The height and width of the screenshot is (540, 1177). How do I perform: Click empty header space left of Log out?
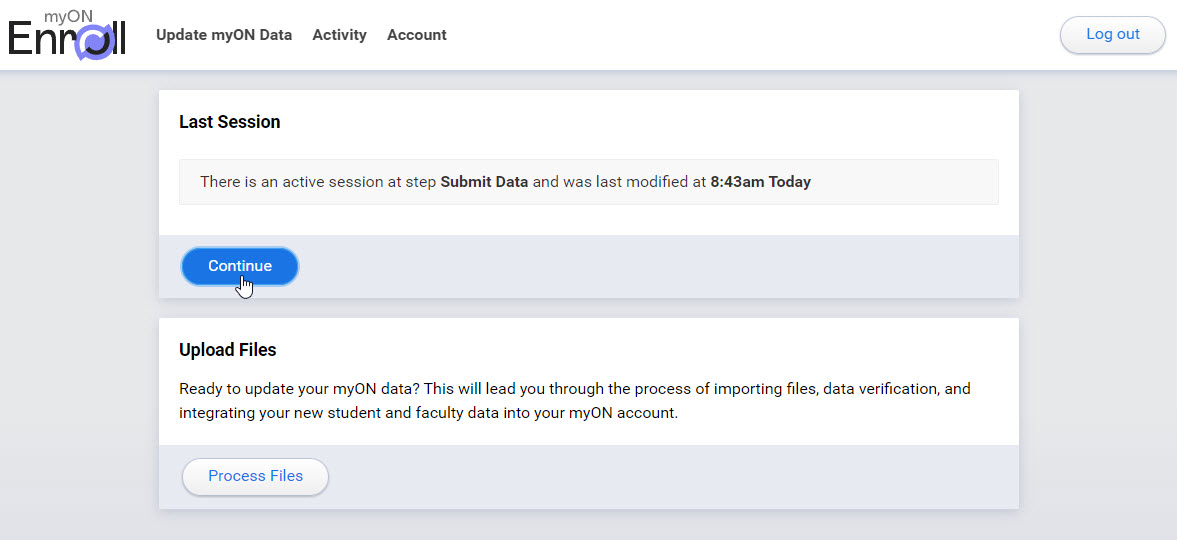click(751, 35)
